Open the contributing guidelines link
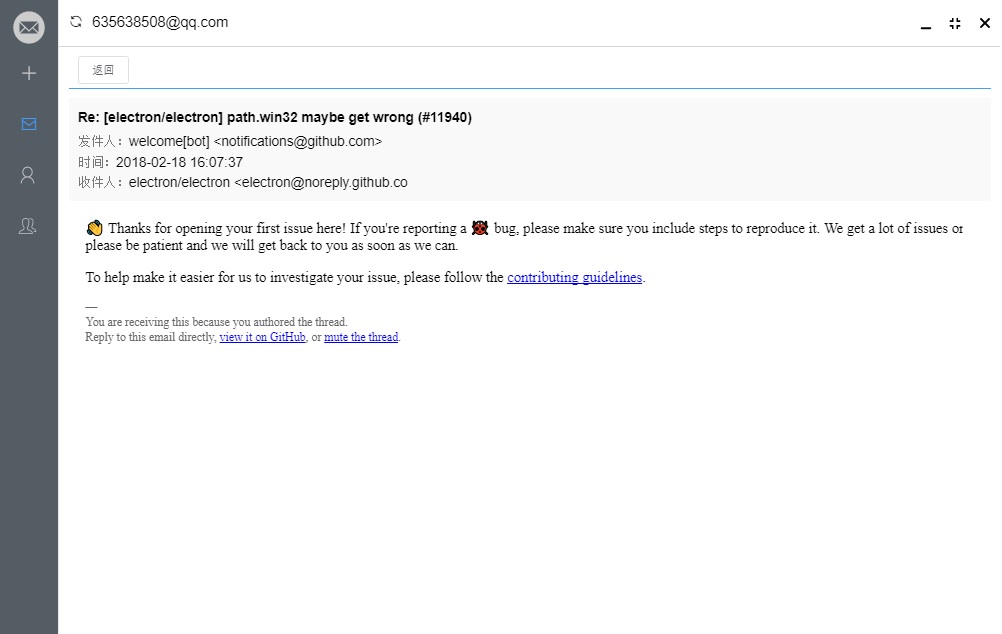This screenshot has width=1002, height=634. [x=574, y=277]
